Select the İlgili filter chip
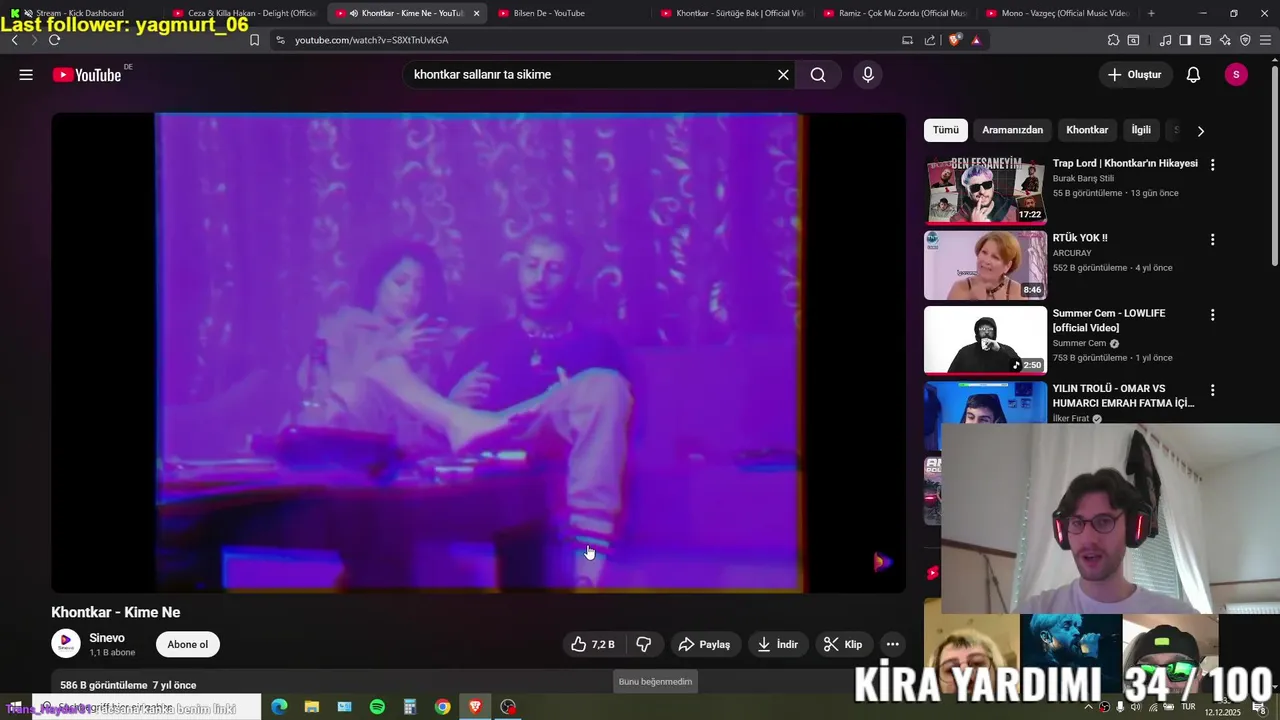1280x720 pixels. [1141, 130]
